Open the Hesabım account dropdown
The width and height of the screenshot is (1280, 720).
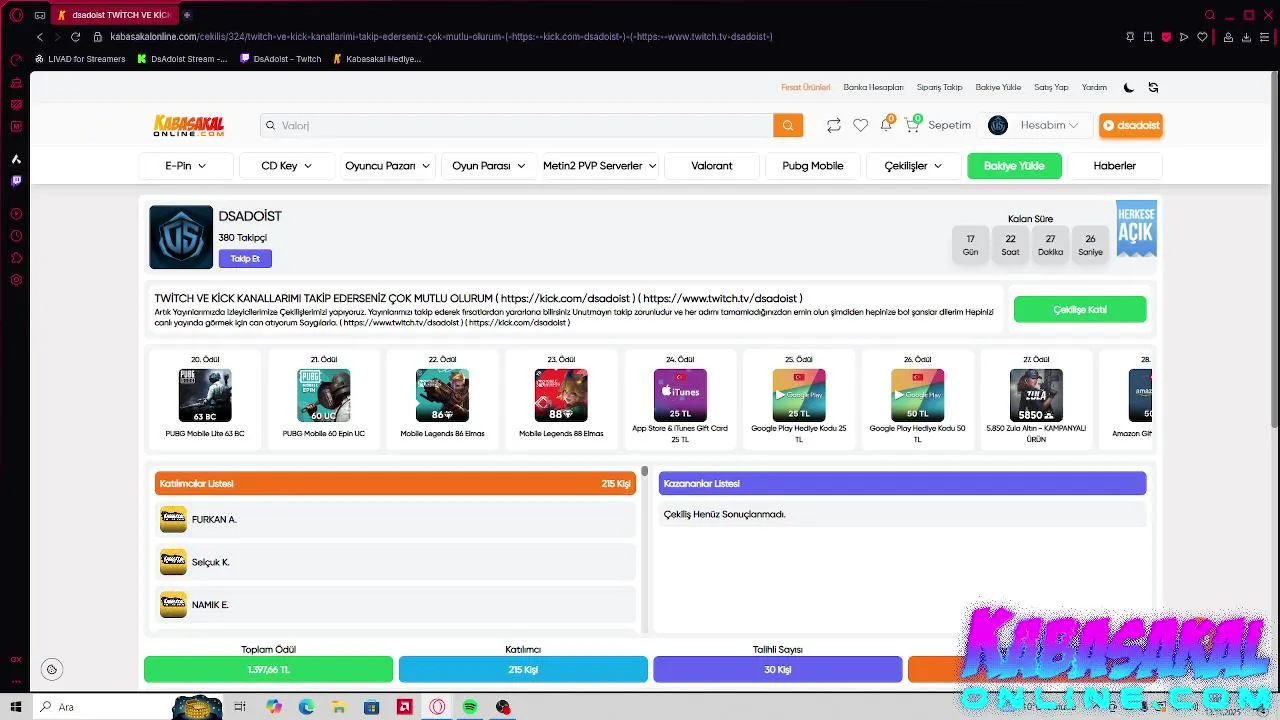1035,125
